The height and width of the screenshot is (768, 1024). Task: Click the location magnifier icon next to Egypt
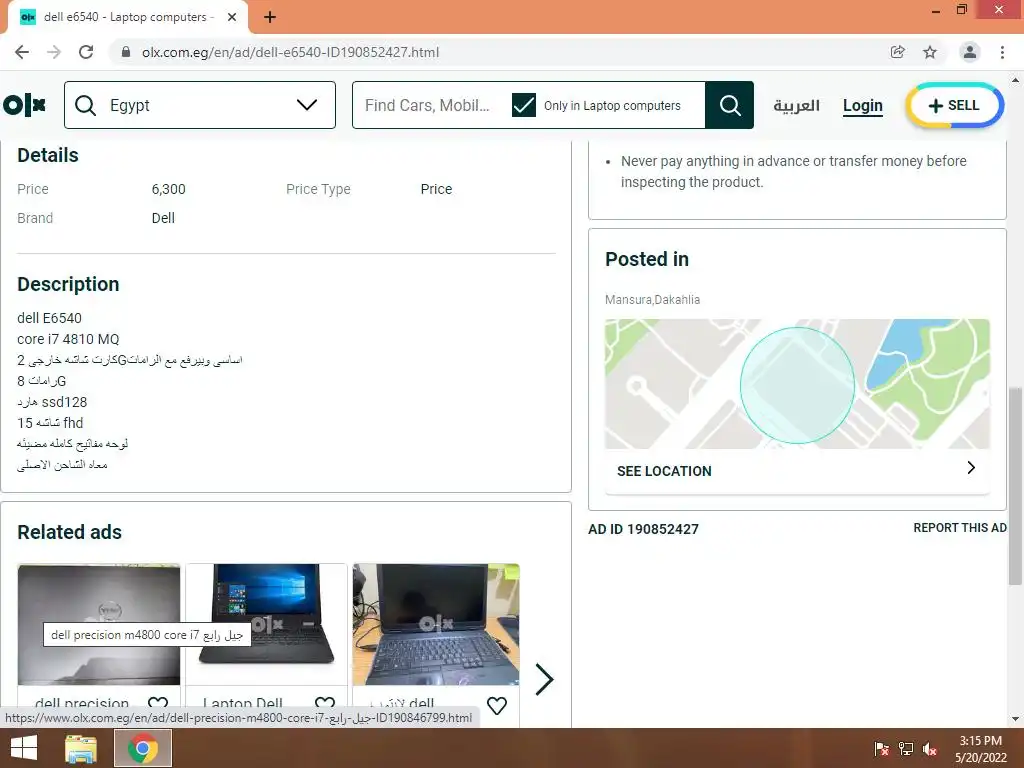point(86,105)
